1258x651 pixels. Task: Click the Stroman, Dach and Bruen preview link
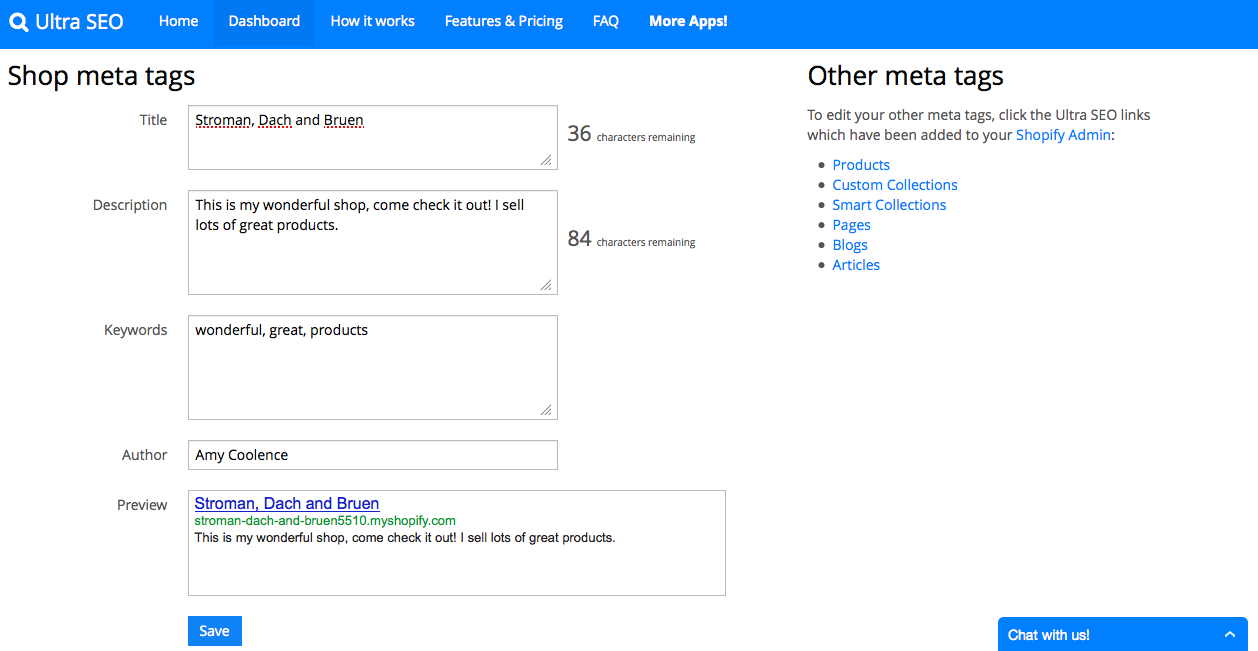pos(287,504)
